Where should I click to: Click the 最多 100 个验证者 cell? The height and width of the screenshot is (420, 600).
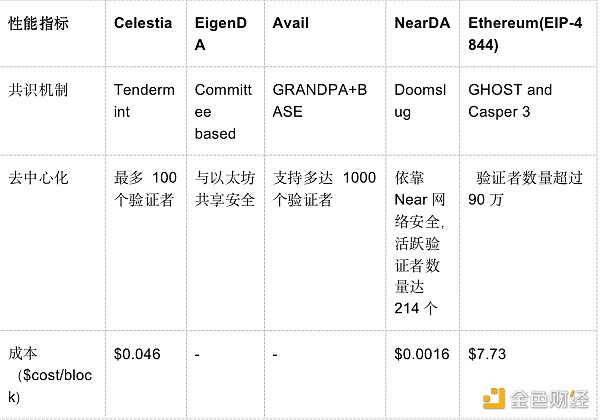(146, 188)
